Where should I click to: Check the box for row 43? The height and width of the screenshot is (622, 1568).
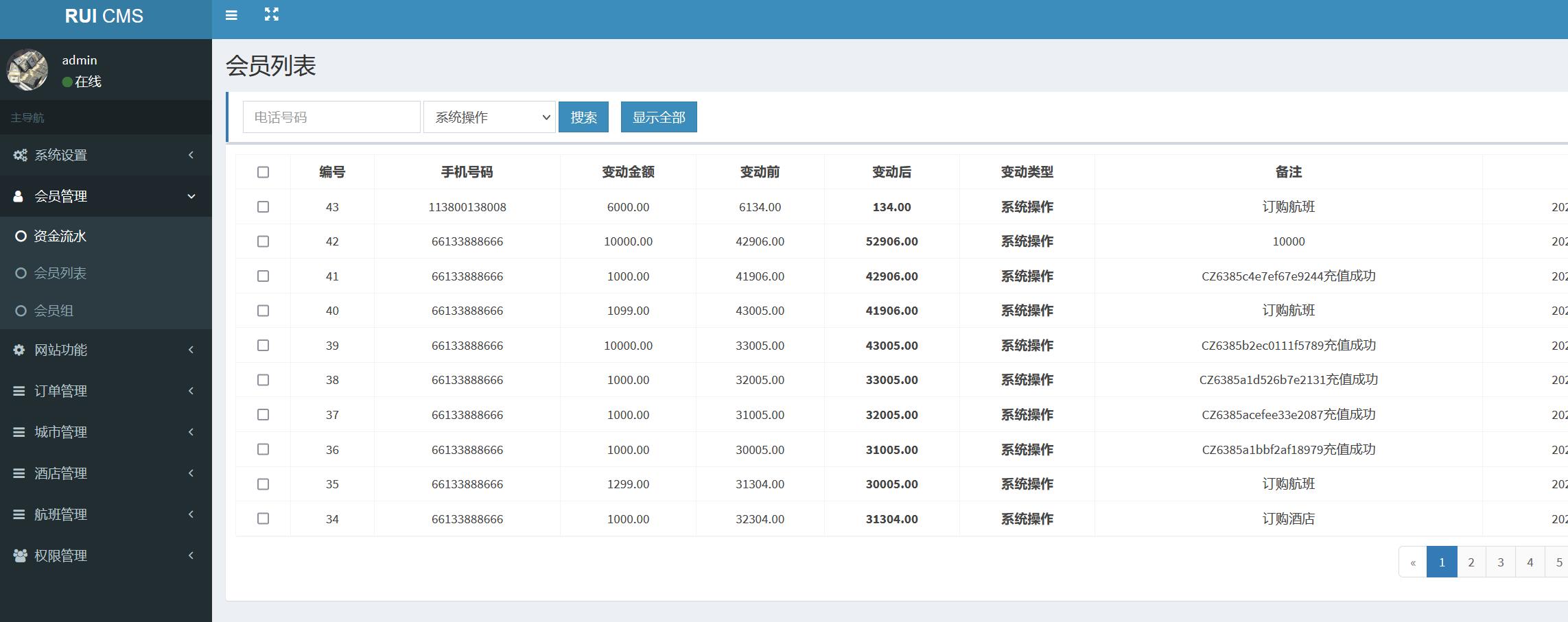tap(263, 206)
